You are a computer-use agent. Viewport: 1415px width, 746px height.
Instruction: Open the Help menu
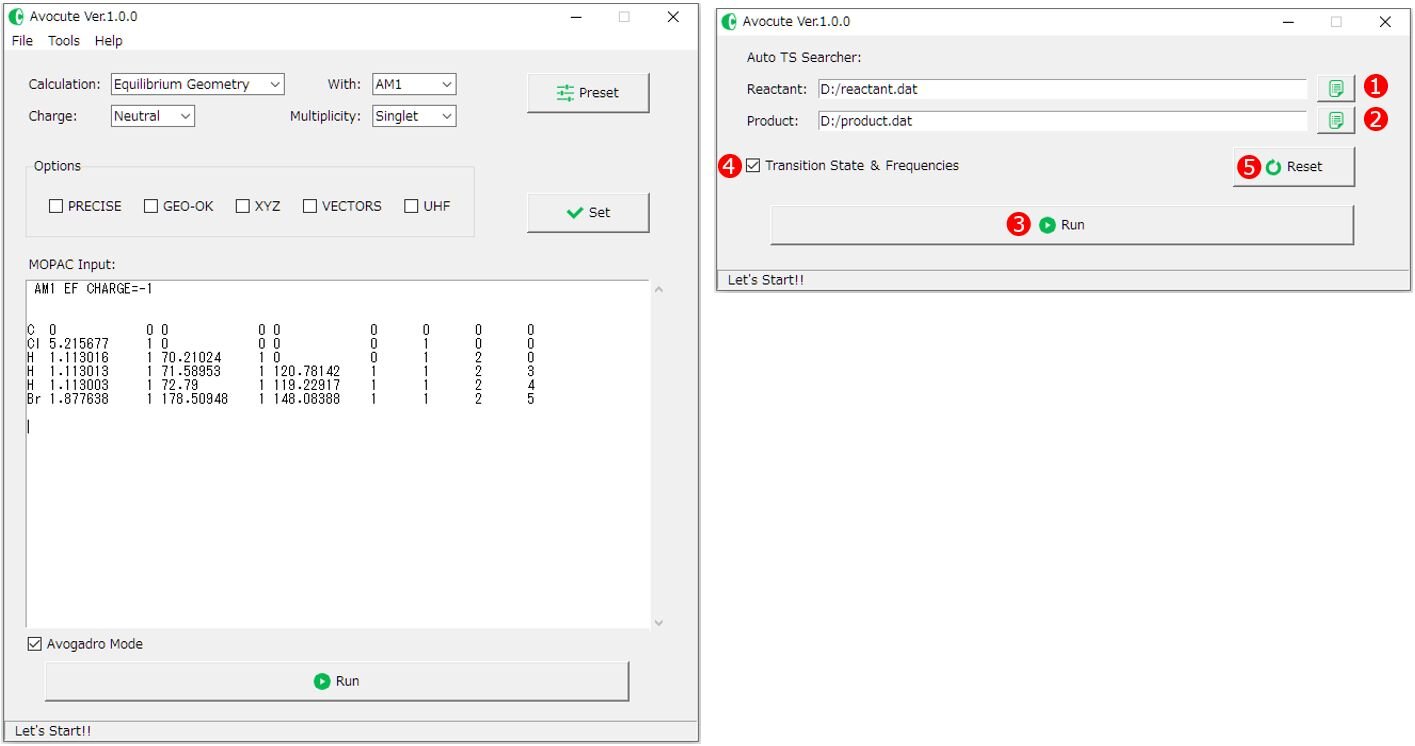[108, 41]
